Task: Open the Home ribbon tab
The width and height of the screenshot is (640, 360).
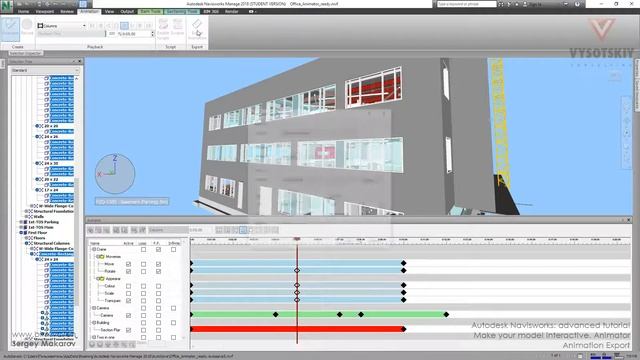Action: 23,11
